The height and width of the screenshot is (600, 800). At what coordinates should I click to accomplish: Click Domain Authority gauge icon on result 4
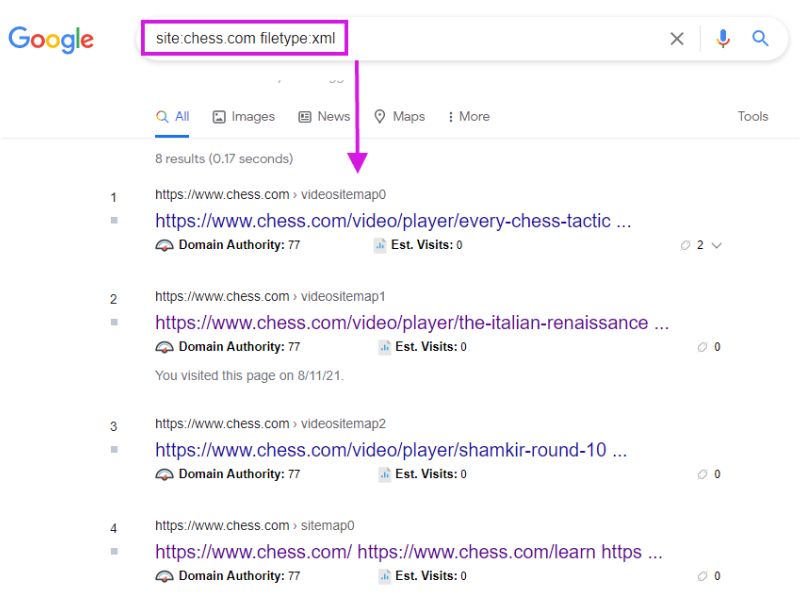tap(164, 577)
